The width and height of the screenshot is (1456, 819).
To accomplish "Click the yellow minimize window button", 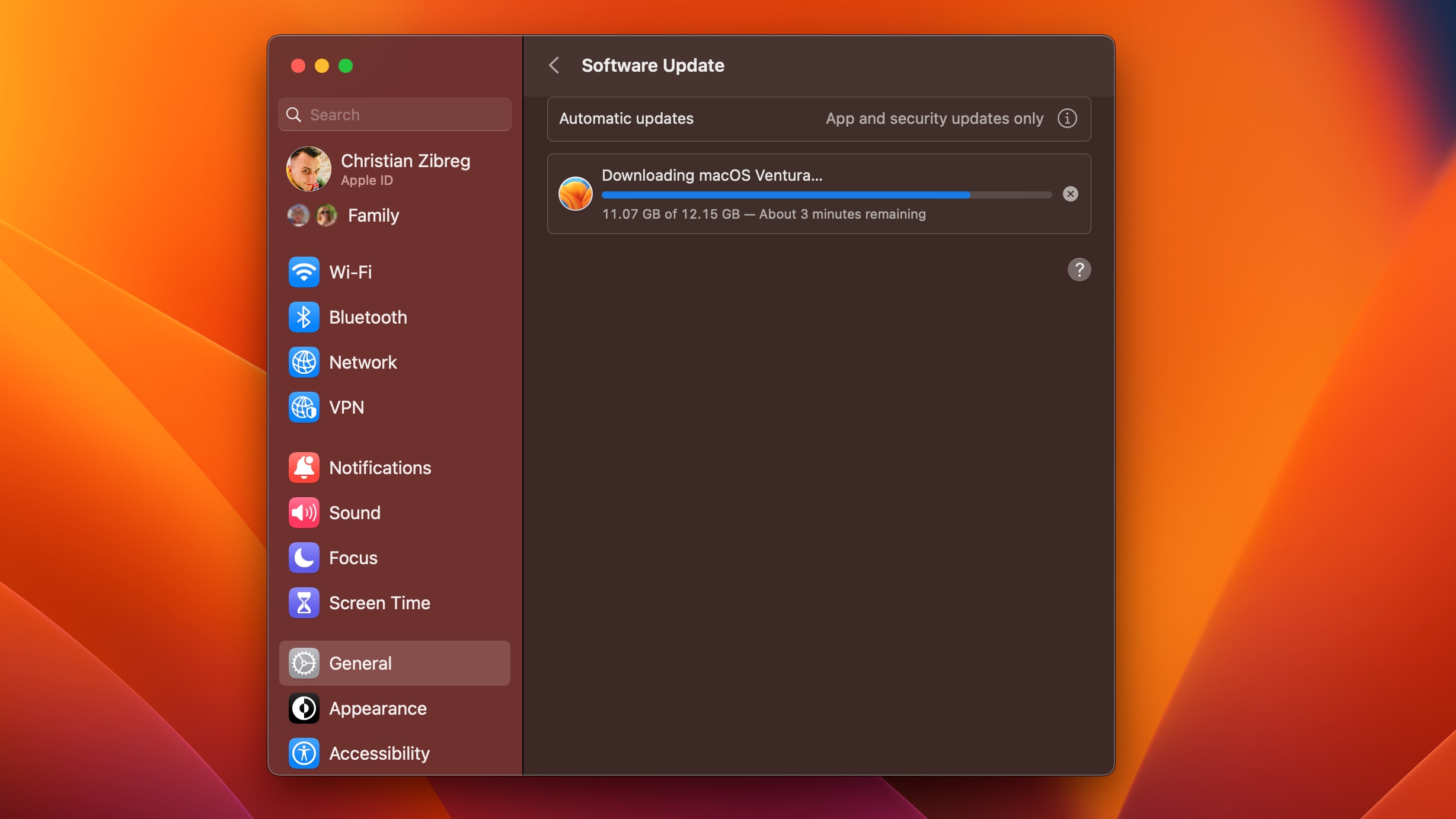I will (x=321, y=66).
